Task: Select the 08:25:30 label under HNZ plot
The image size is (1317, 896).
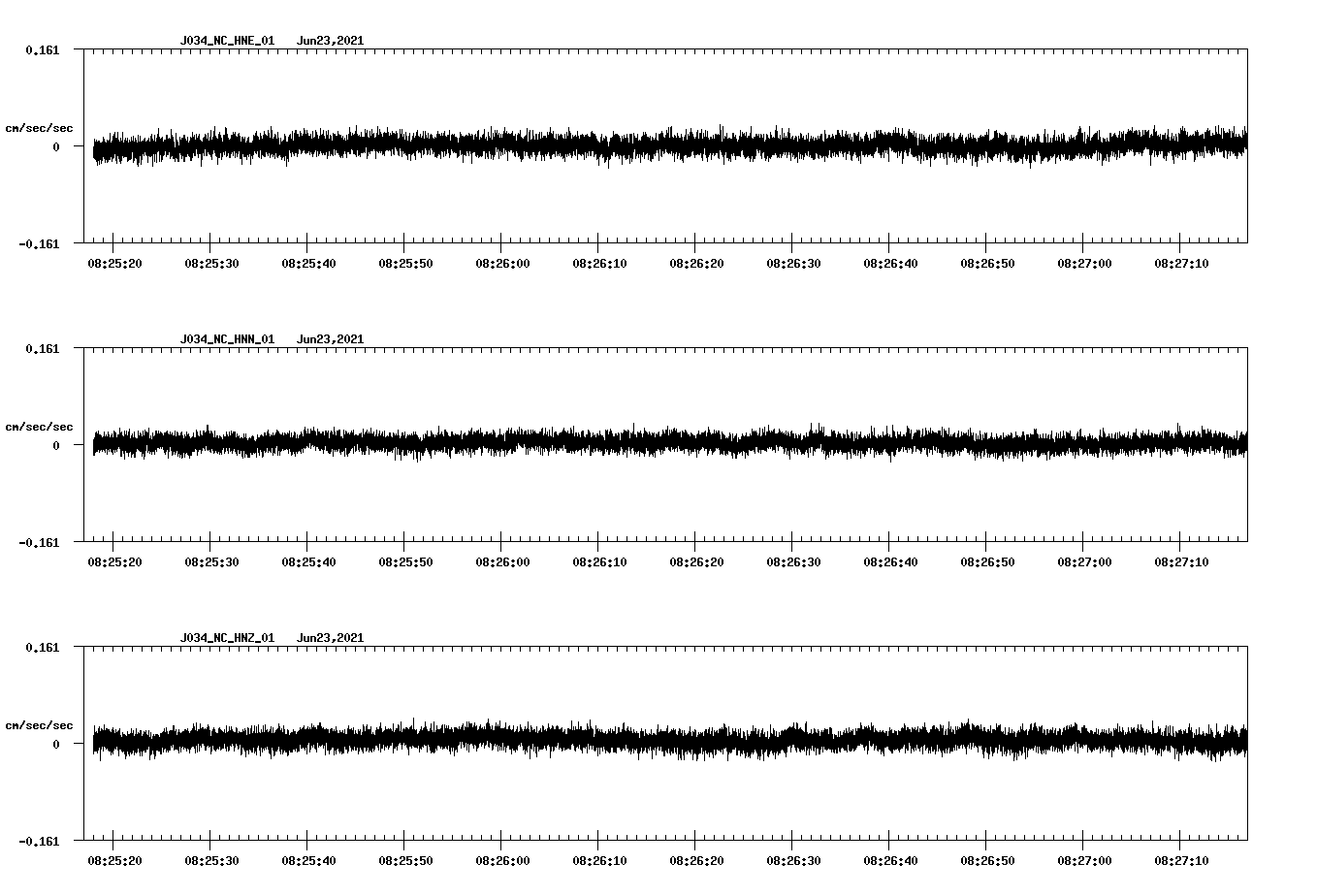Action: 210,860
